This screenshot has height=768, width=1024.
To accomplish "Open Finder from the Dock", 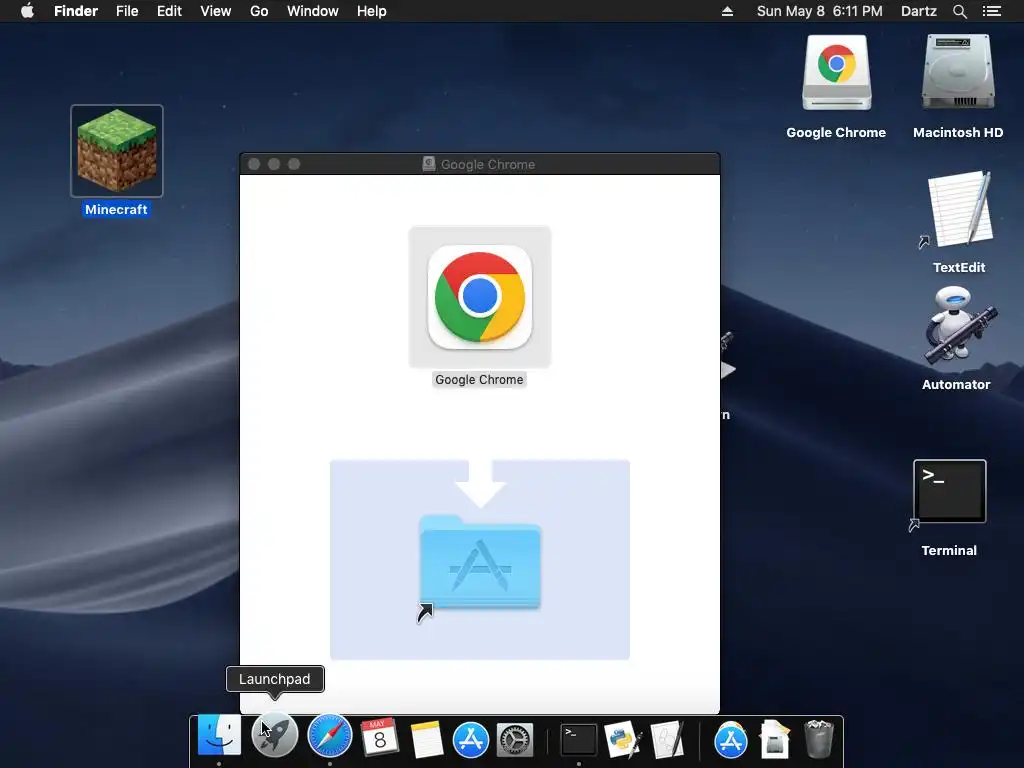I will click(x=219, y=736).
